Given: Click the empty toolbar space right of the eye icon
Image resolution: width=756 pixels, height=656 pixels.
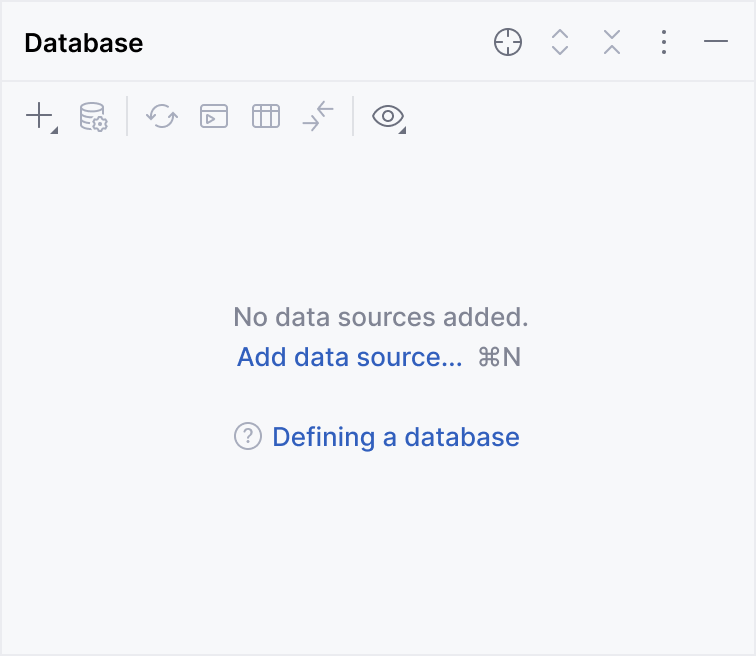Looking at the screenshot, I should (x=580, y=117).
